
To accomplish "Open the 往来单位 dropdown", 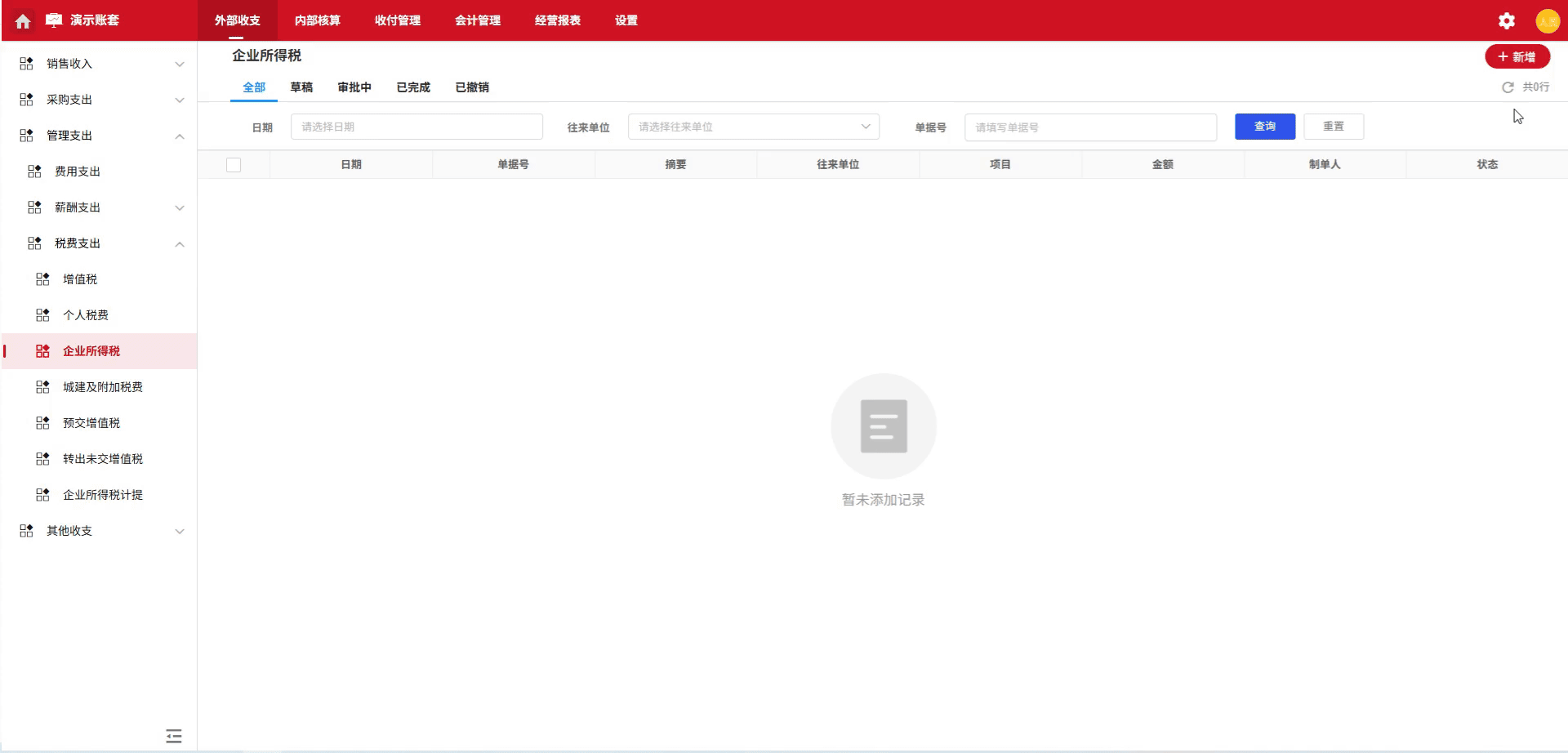I will coord(751,127).
